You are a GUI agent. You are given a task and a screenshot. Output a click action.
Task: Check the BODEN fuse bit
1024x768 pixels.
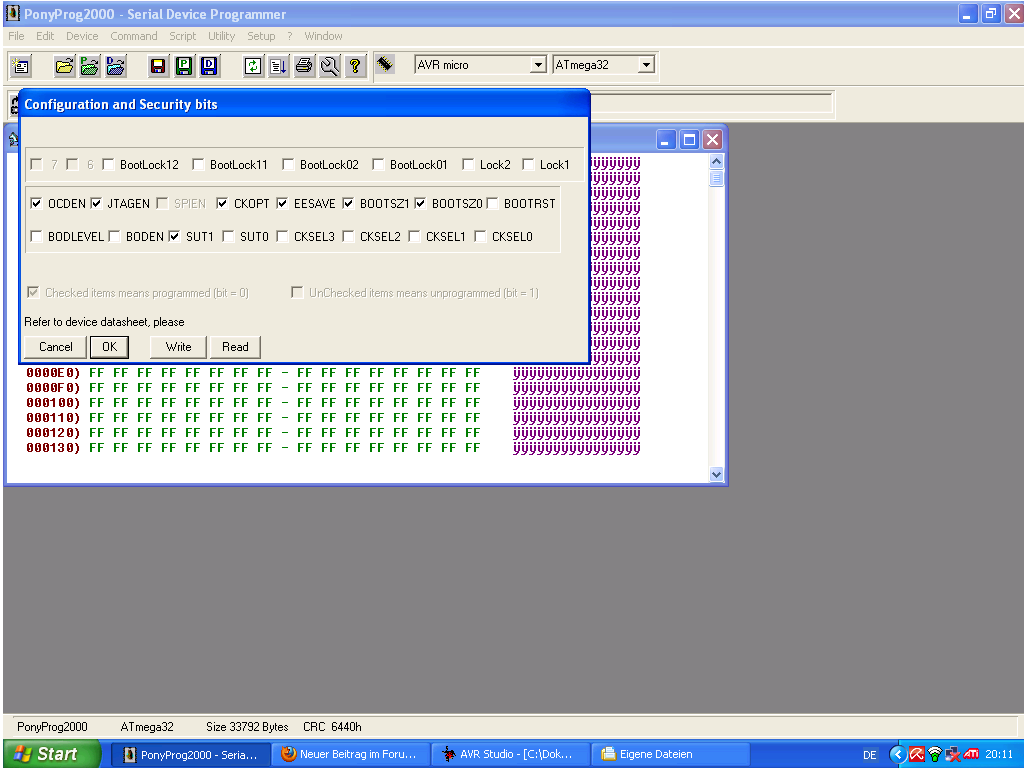pos(114,236)
